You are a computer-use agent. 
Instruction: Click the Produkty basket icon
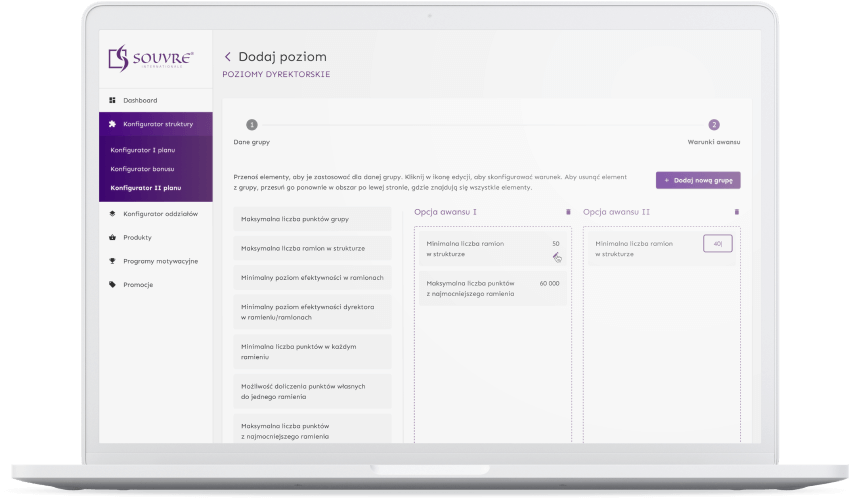click(112, 237)
